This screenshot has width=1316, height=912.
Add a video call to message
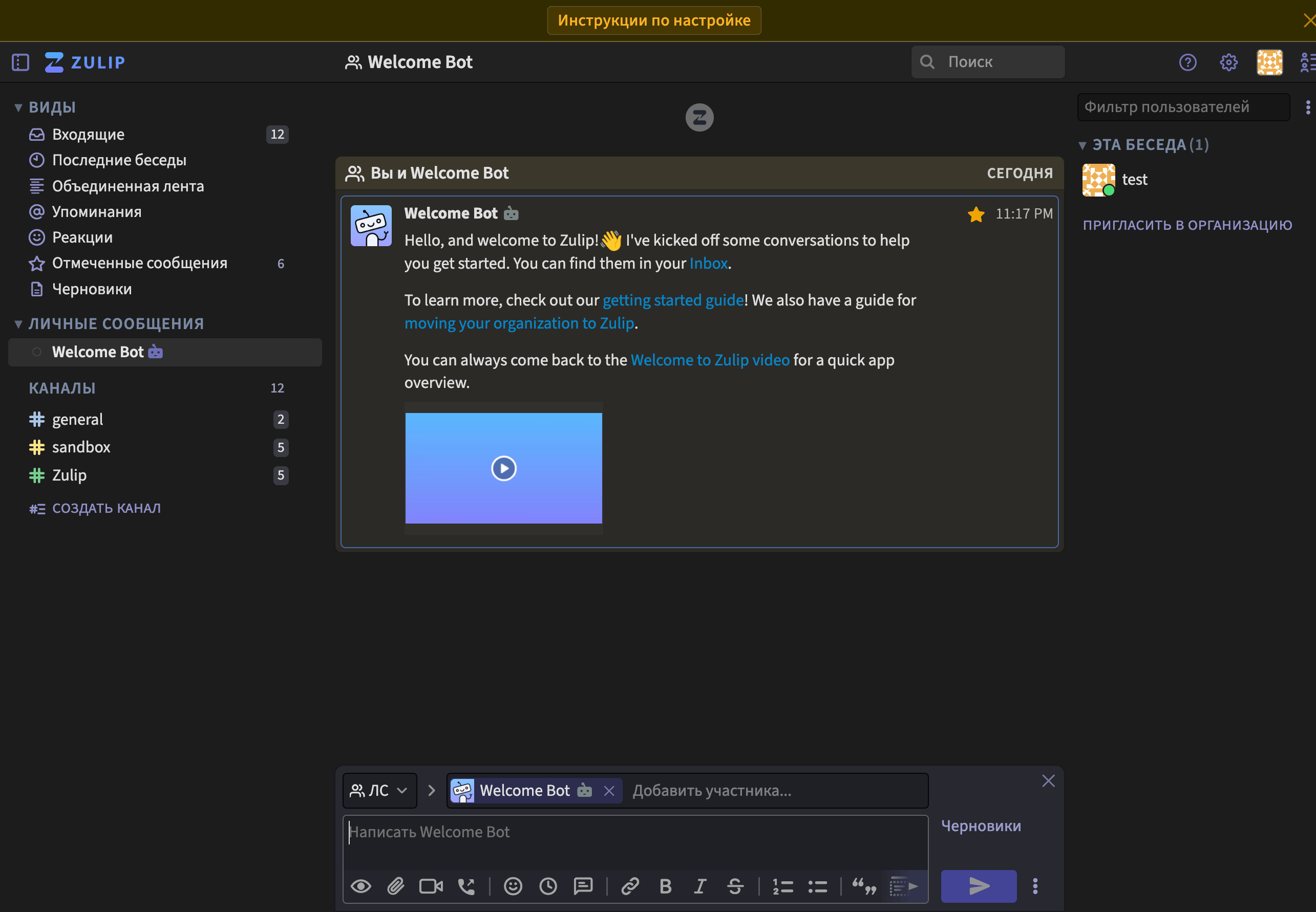pyautogui.click(x=431, y=886)
